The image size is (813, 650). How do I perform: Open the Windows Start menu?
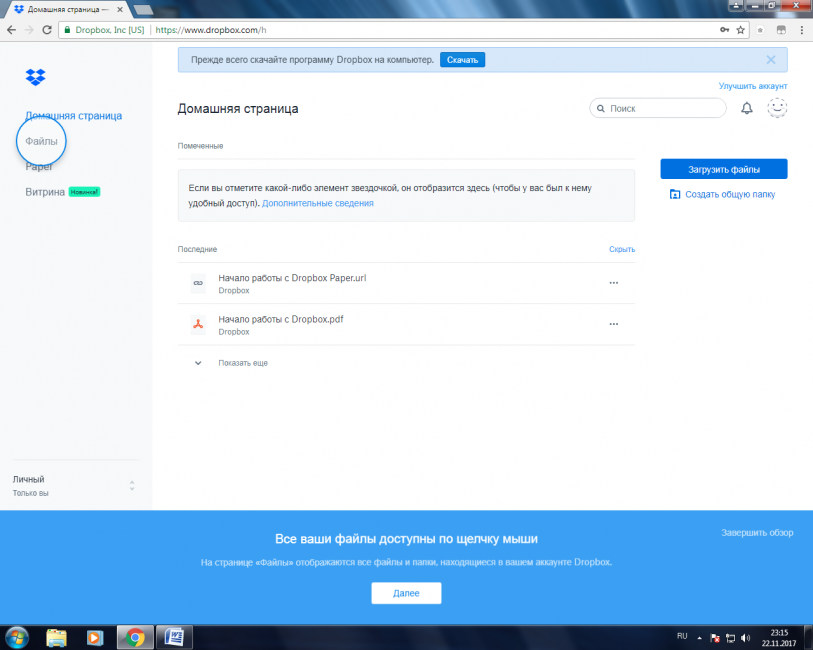click(x=17, y=638)
